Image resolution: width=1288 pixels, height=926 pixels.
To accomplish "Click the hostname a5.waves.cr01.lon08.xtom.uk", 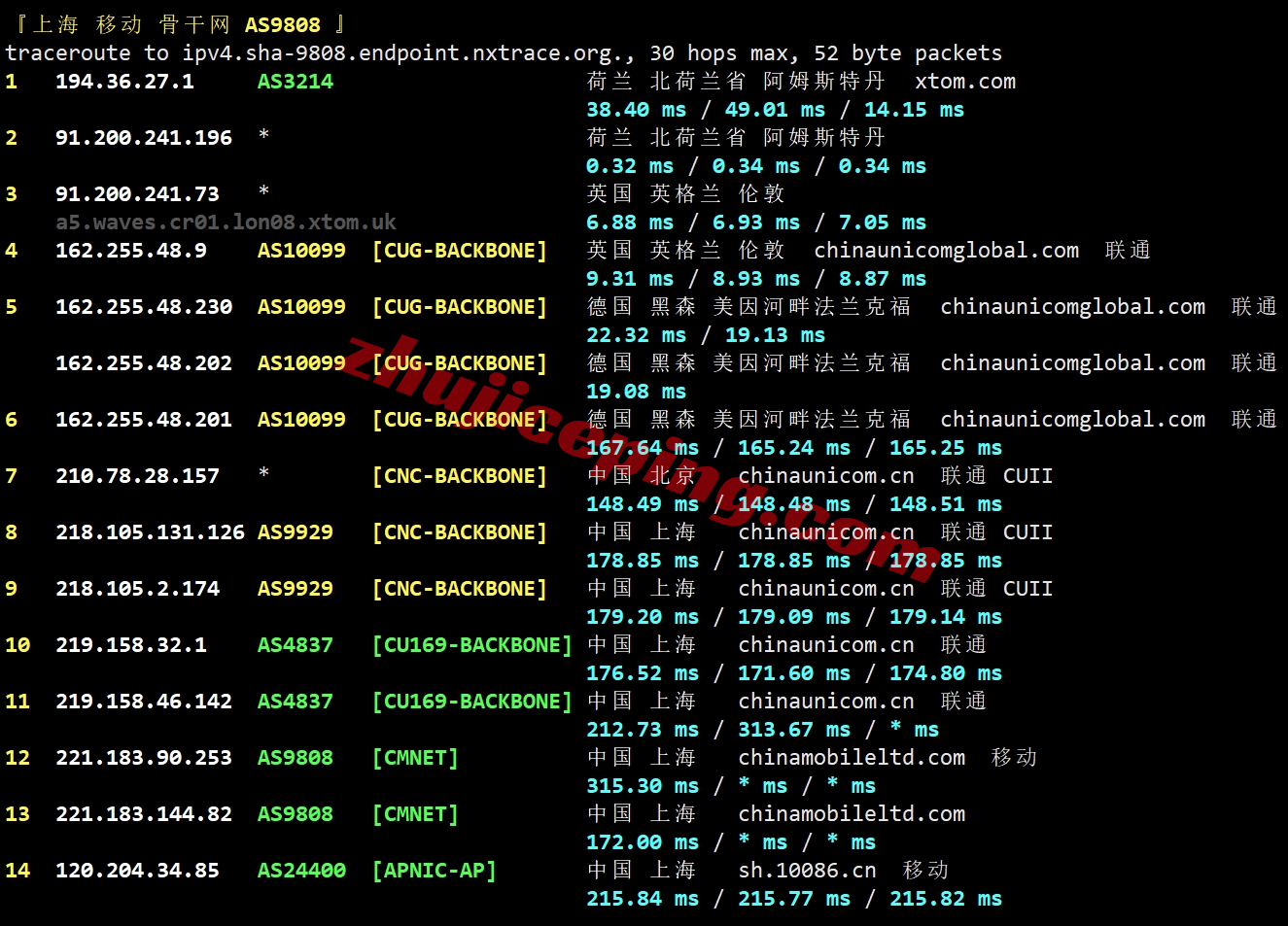I will point(226,223).
